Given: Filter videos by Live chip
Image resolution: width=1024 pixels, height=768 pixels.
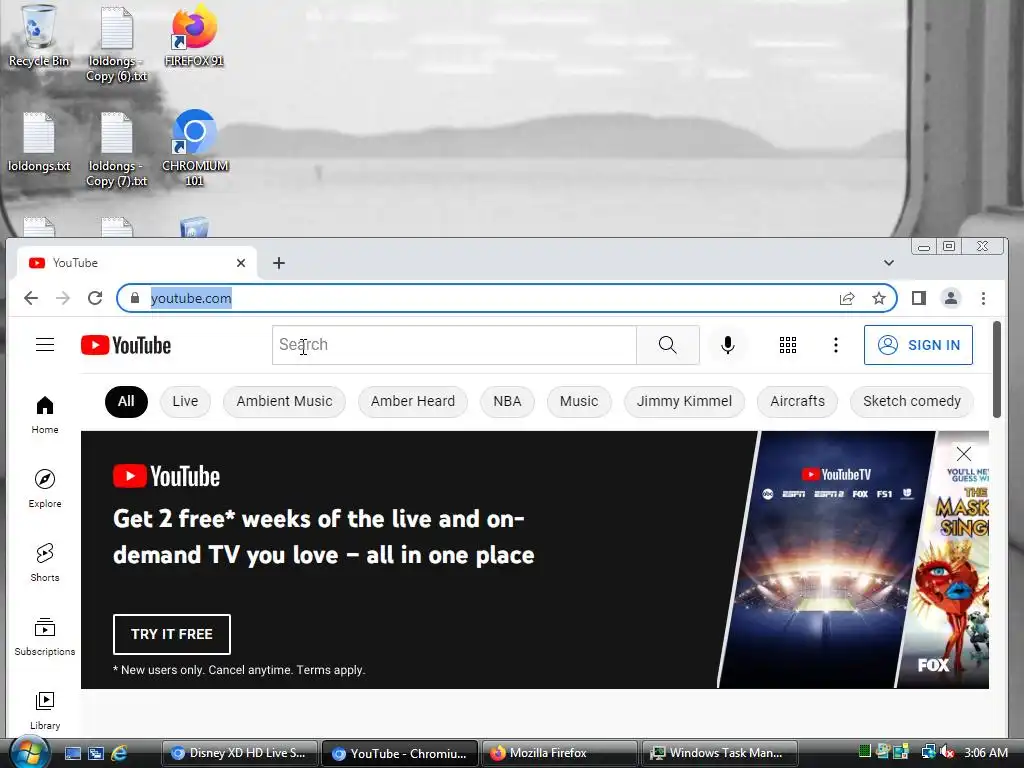Looking at the screenshot, I should pyautogui.click(x=185, y=401).
